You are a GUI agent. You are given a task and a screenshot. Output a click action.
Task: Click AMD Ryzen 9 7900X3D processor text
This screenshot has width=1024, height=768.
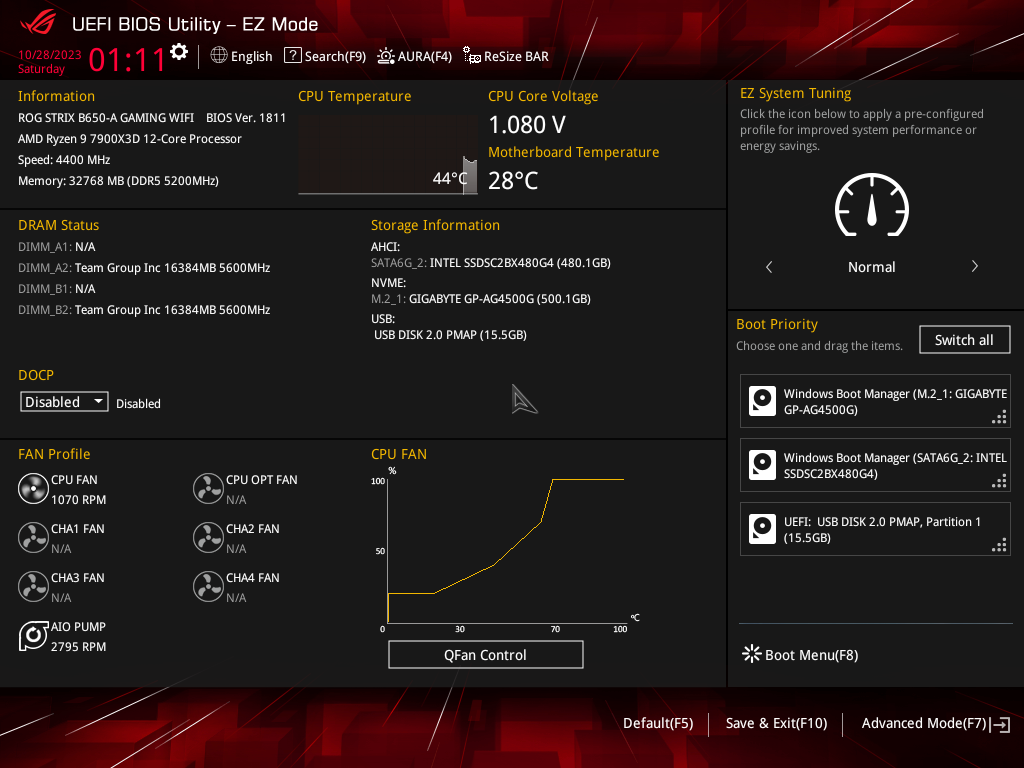click(130, 138)
